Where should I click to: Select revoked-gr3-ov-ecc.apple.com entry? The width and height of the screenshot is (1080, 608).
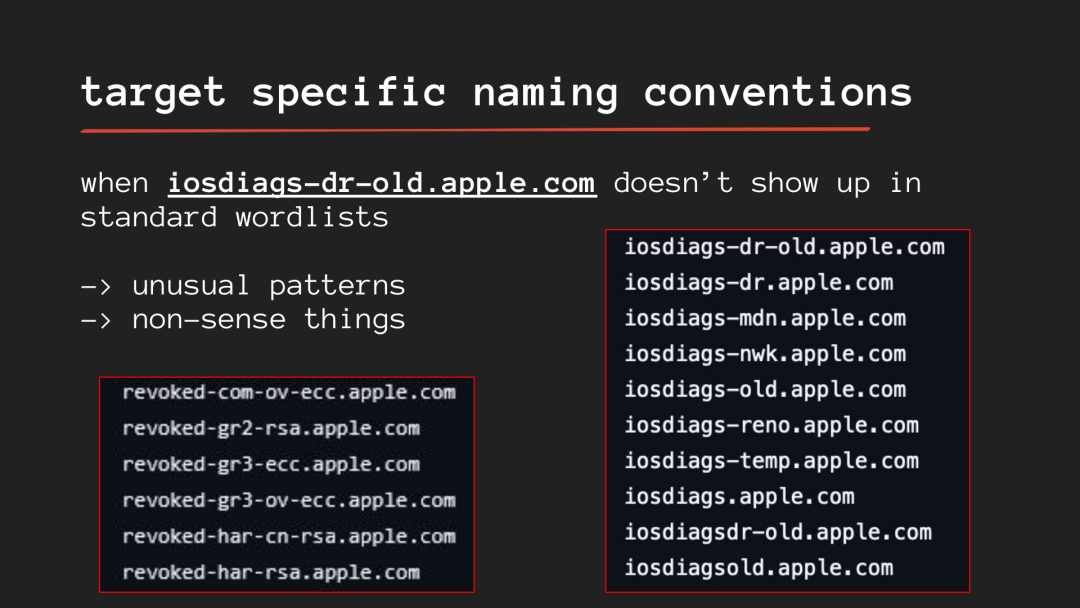pos(289,501)
